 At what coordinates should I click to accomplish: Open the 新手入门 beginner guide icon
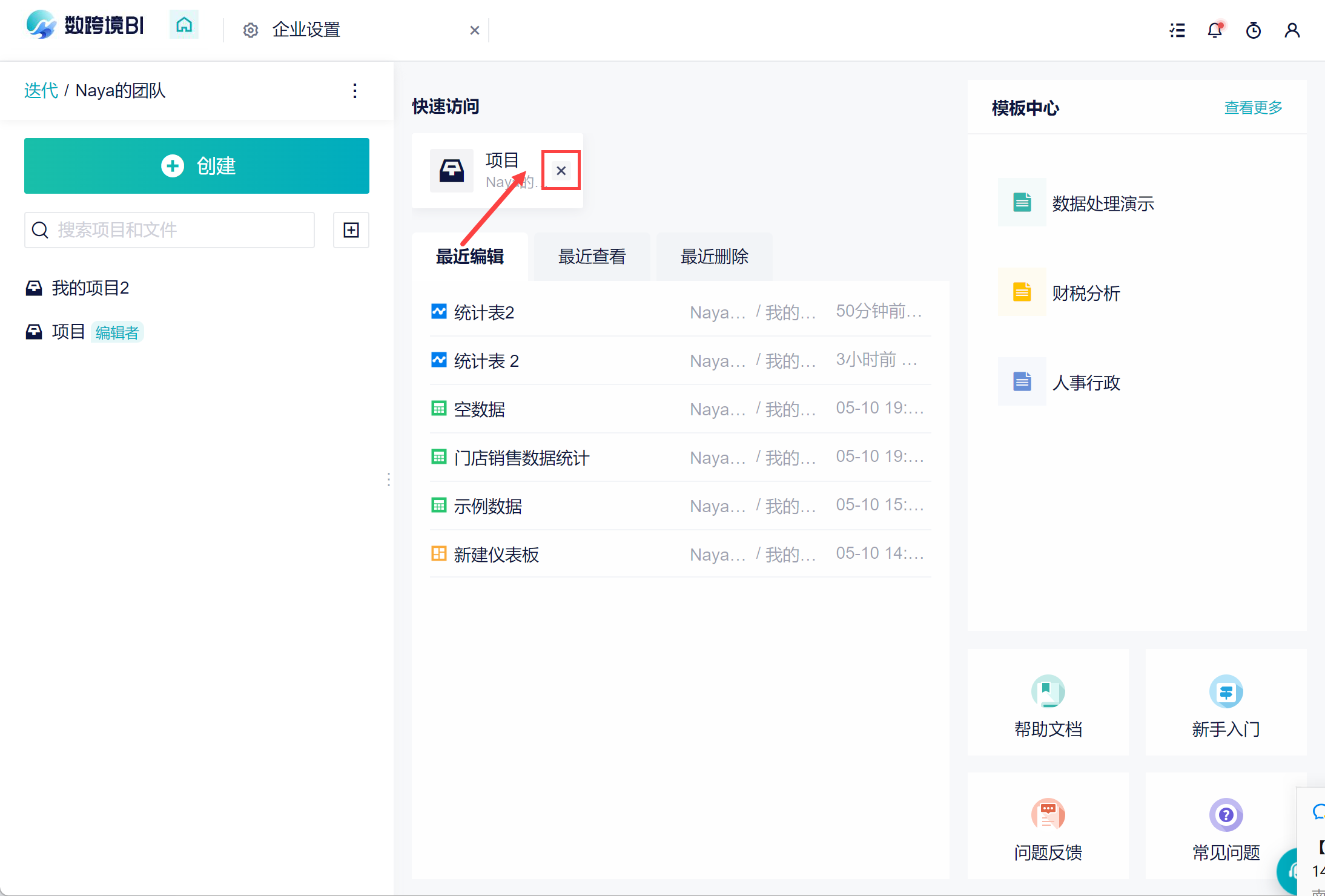[x=1226, y=691]
